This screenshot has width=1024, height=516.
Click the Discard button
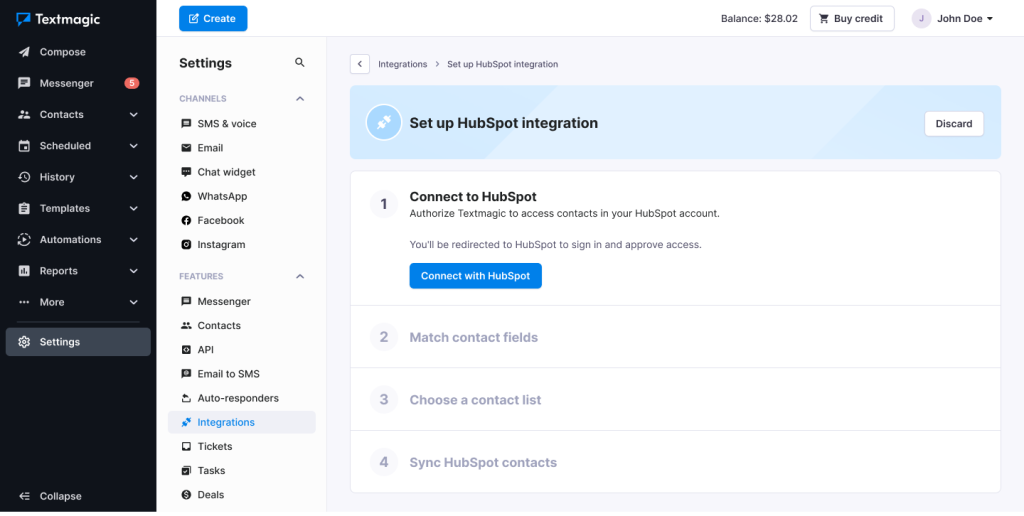pyautogui.click(x=953, y=123)
